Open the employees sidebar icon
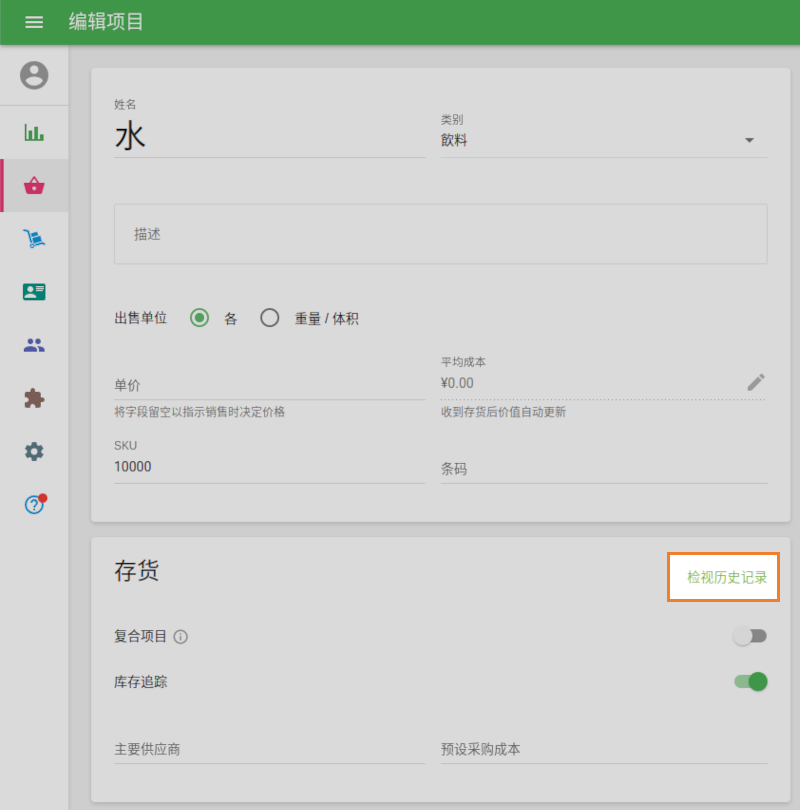 coord(34,344)
